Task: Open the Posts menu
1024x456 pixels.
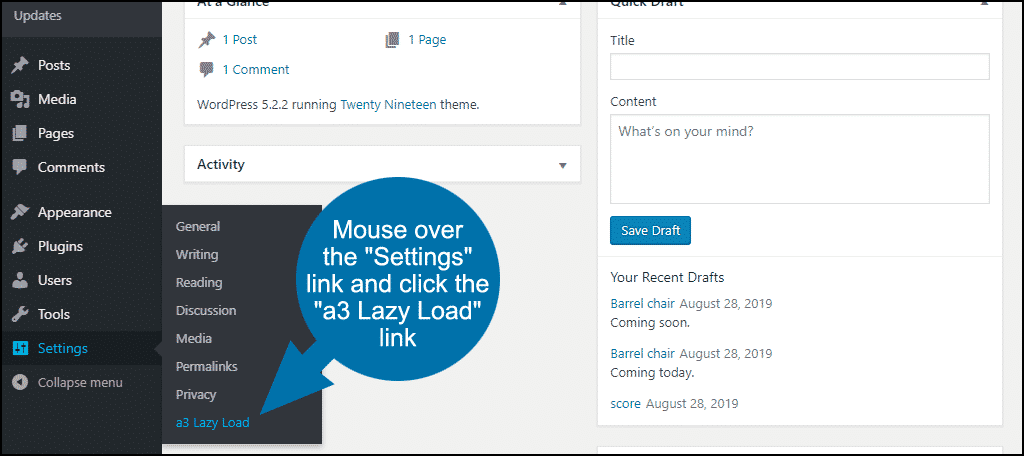Action: tap(54, 65)
